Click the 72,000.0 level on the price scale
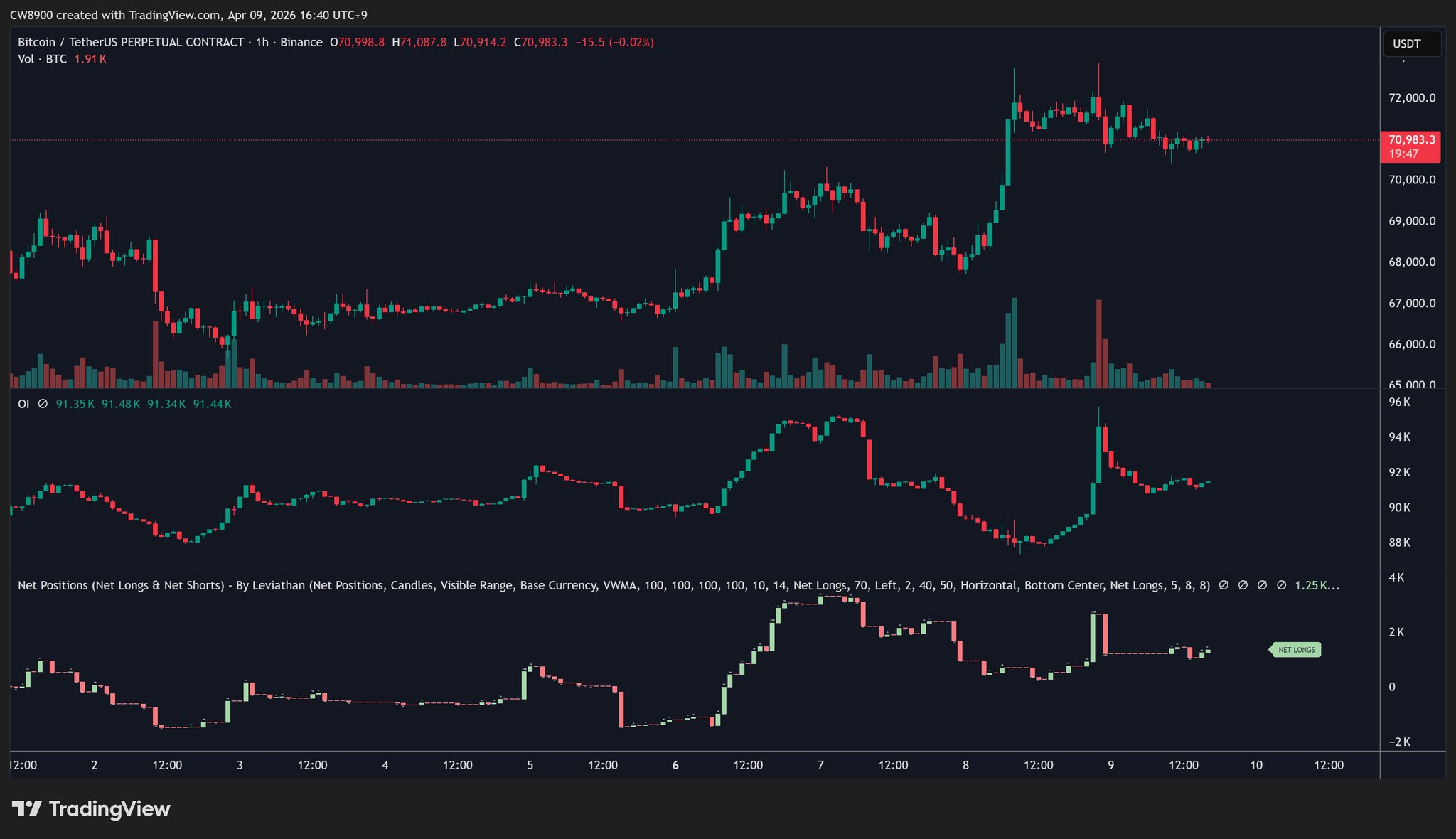Image resolution: width=1456 pixels, height=839 pixels. [1411, 97]
